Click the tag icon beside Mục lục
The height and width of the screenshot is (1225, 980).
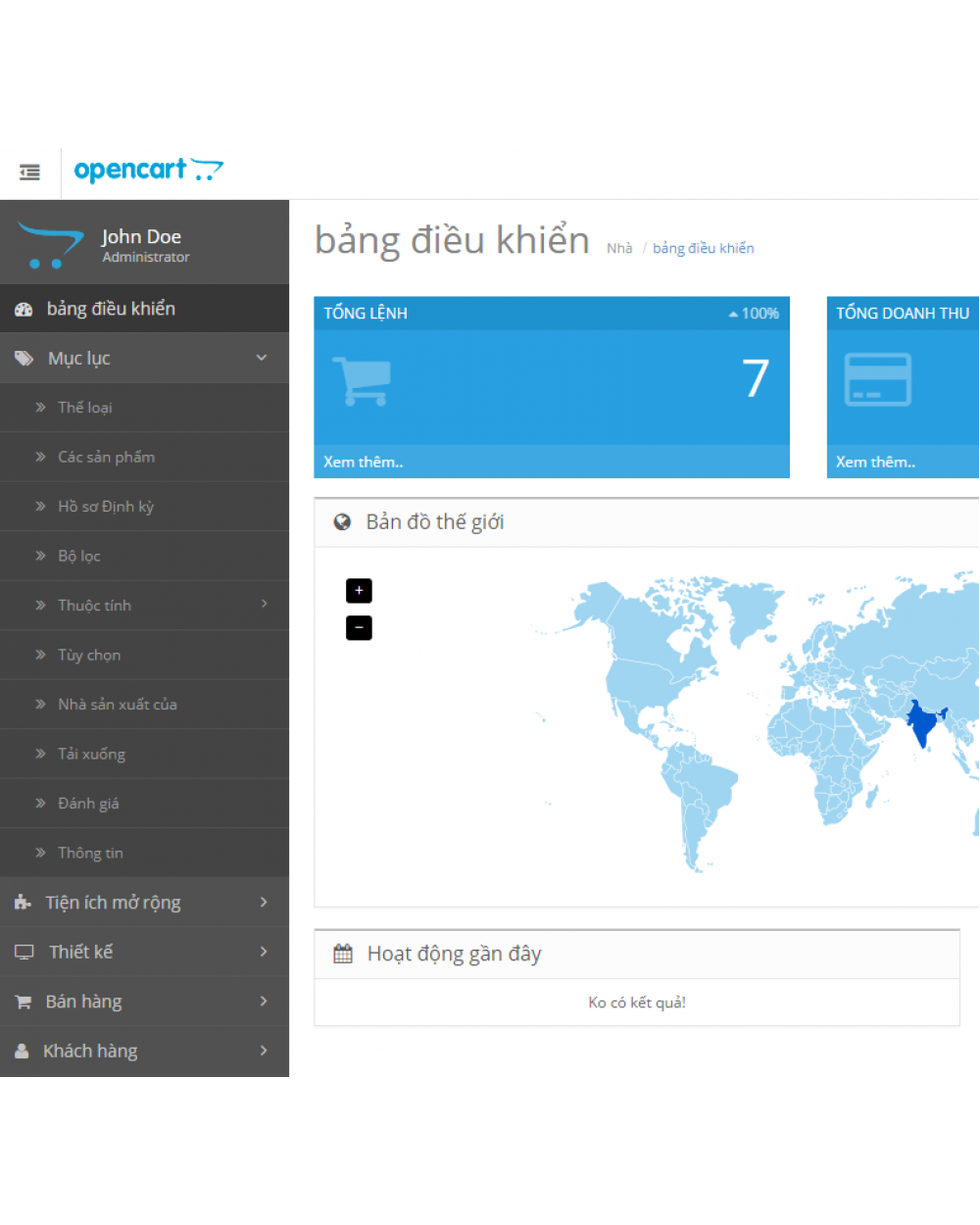click(x=24, y=358)
